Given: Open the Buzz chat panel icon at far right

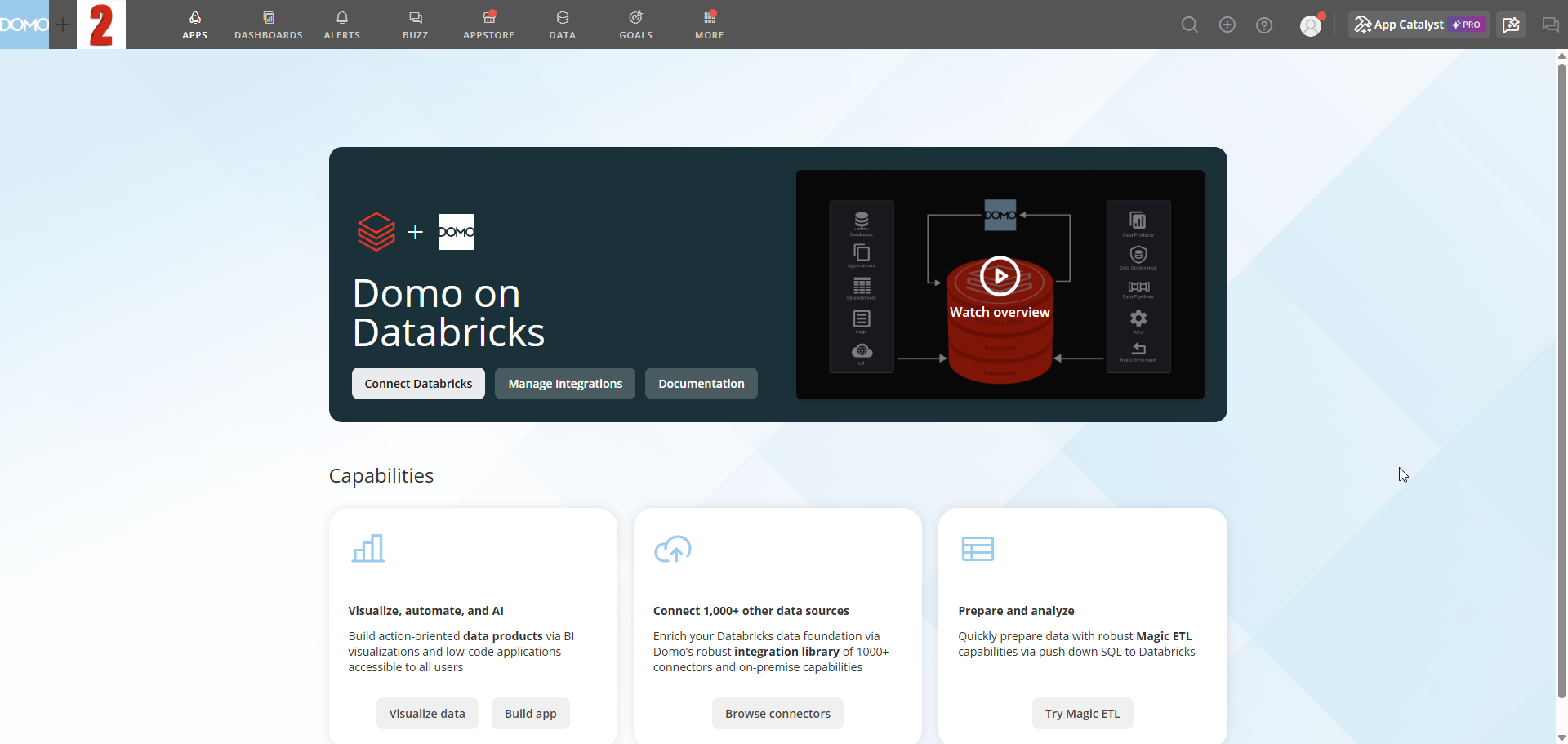Looking at the screenshot, I should point(1550,25).
